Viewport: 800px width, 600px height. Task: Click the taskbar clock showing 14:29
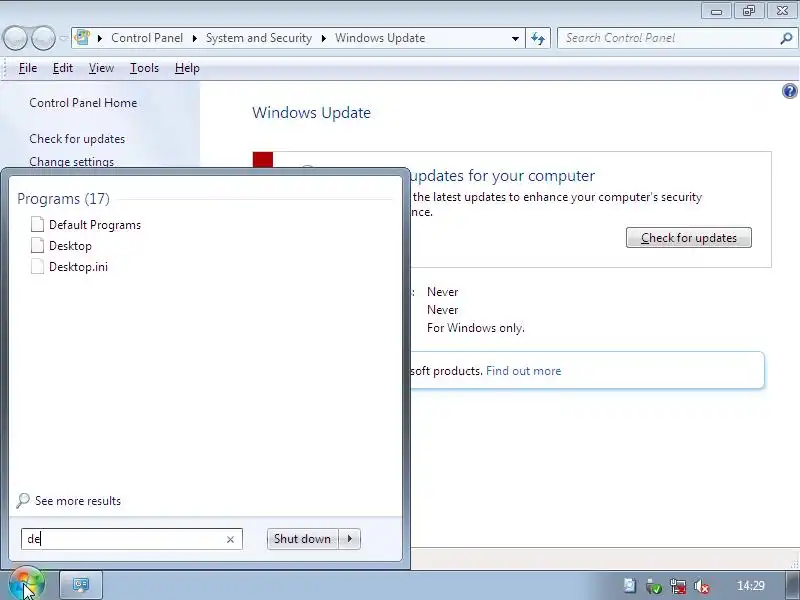pyautogui.click(x=751, y=586)
